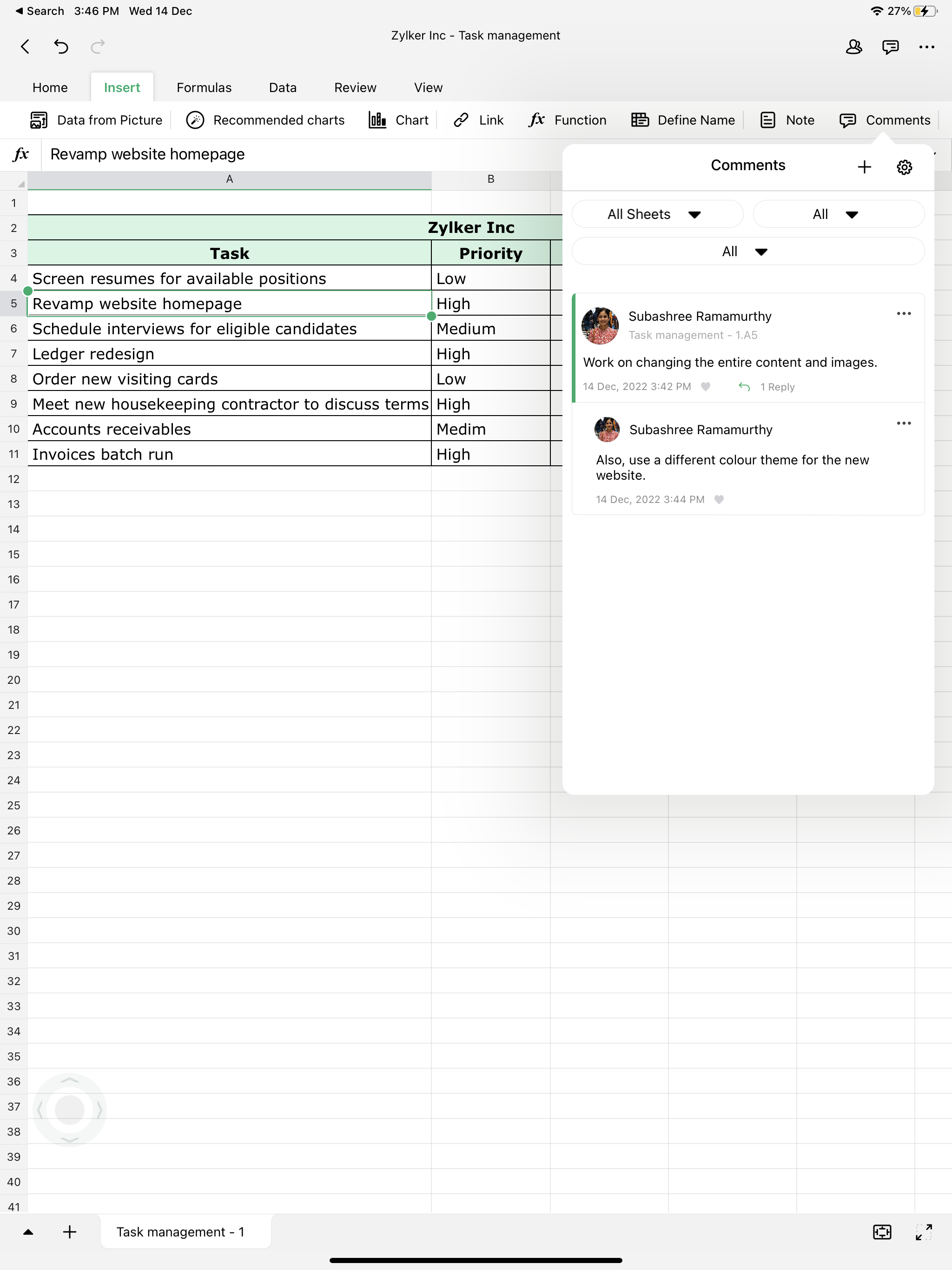This screenshot has width=952, height=1270.
Task: Like the reply comment heart
Action: pos(719,500)
